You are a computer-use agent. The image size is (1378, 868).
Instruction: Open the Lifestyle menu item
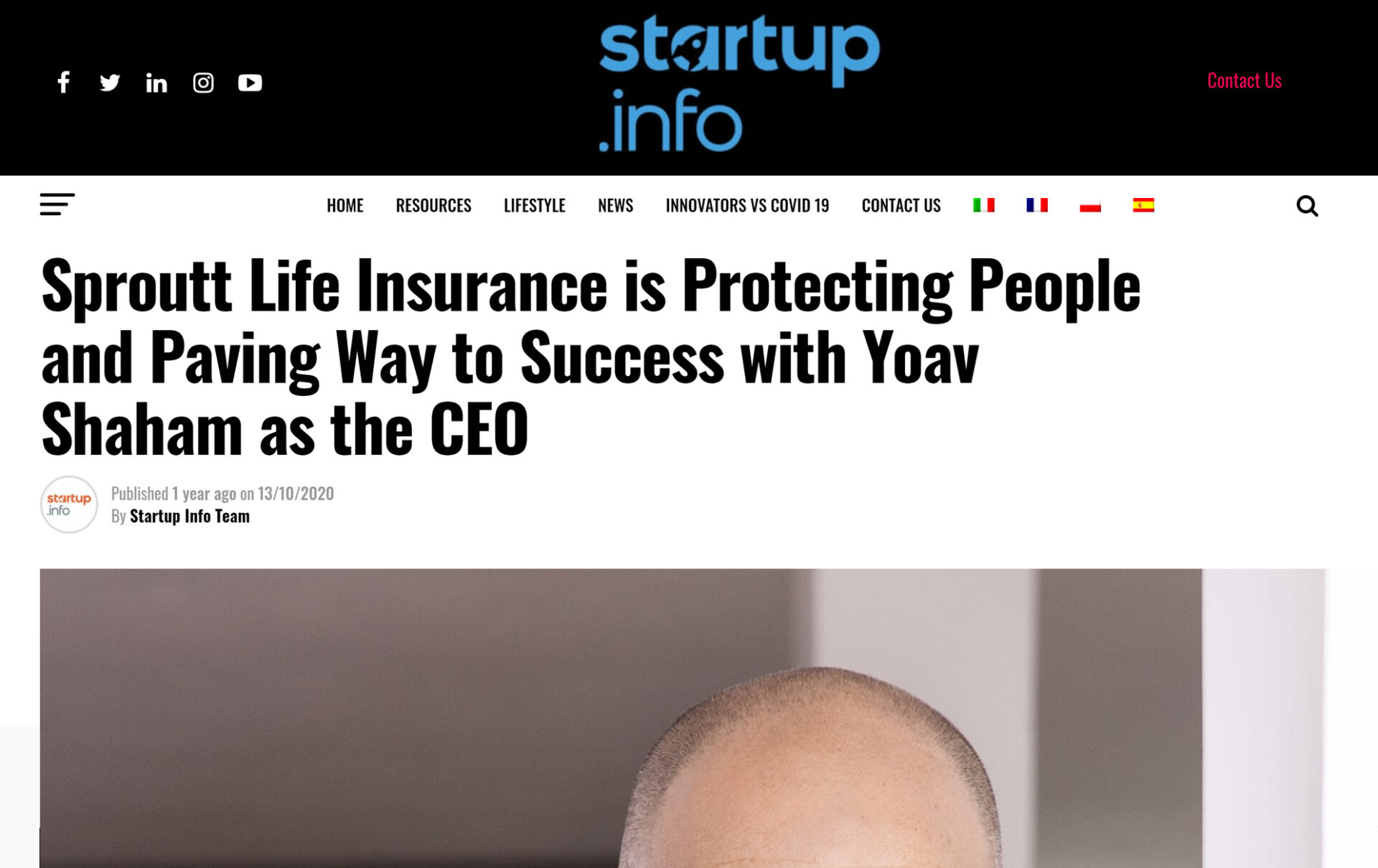click(x=534, y=206)
